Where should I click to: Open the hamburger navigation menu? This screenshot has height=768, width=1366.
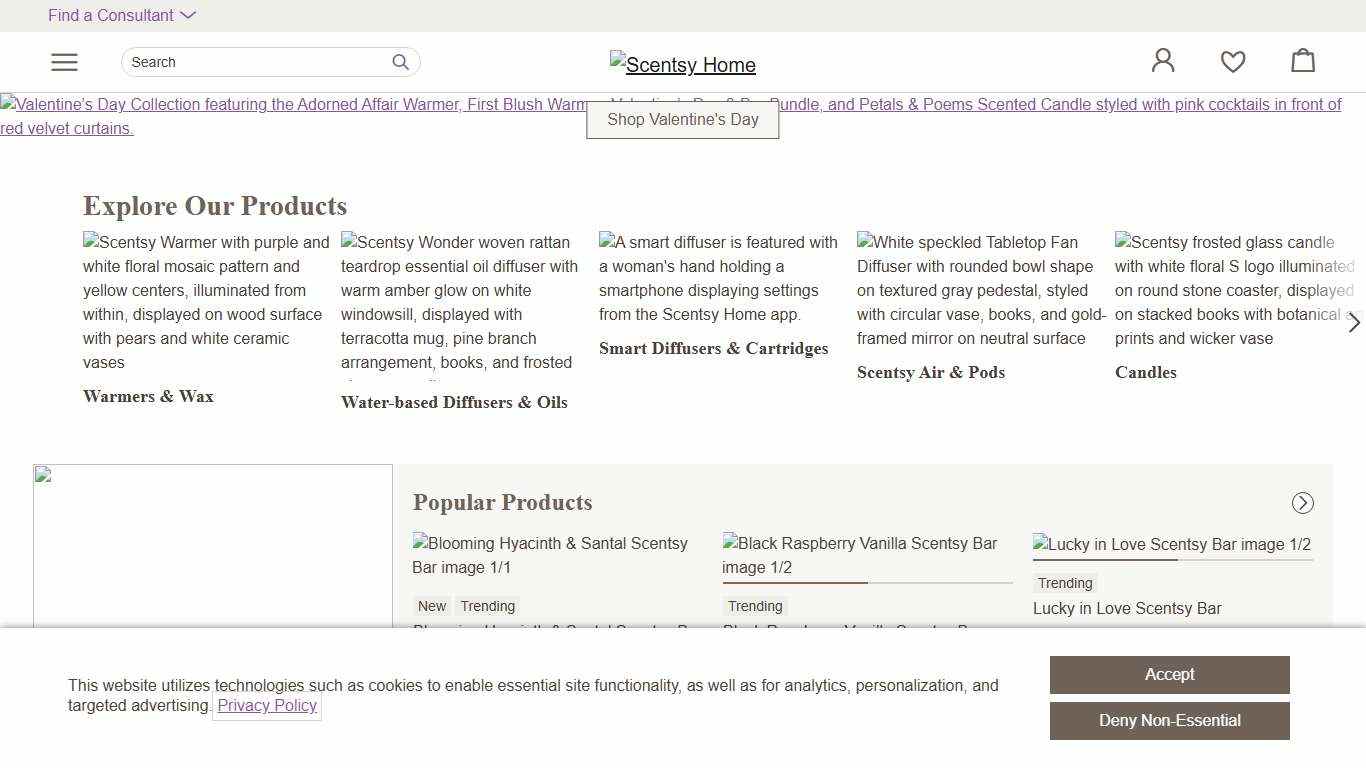(x=64, y=62)
